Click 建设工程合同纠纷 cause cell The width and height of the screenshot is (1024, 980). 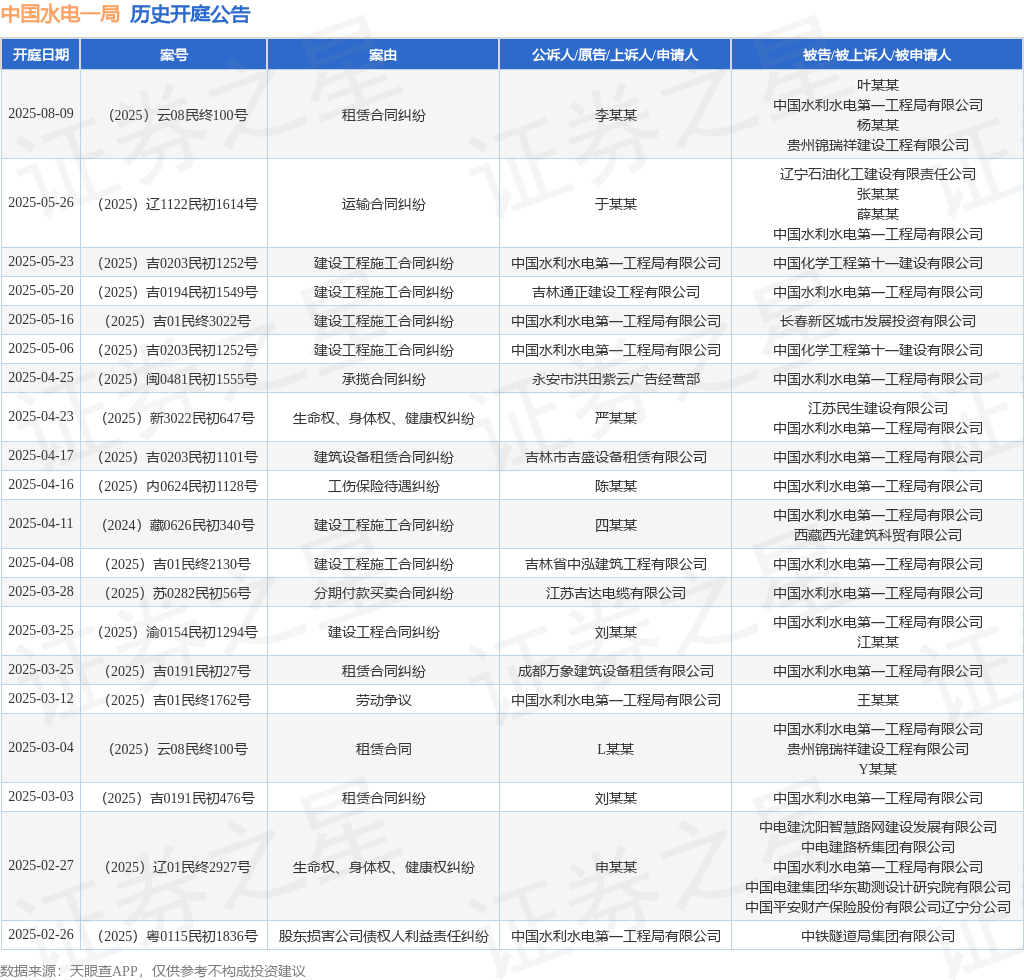click(x=383, y=632)
